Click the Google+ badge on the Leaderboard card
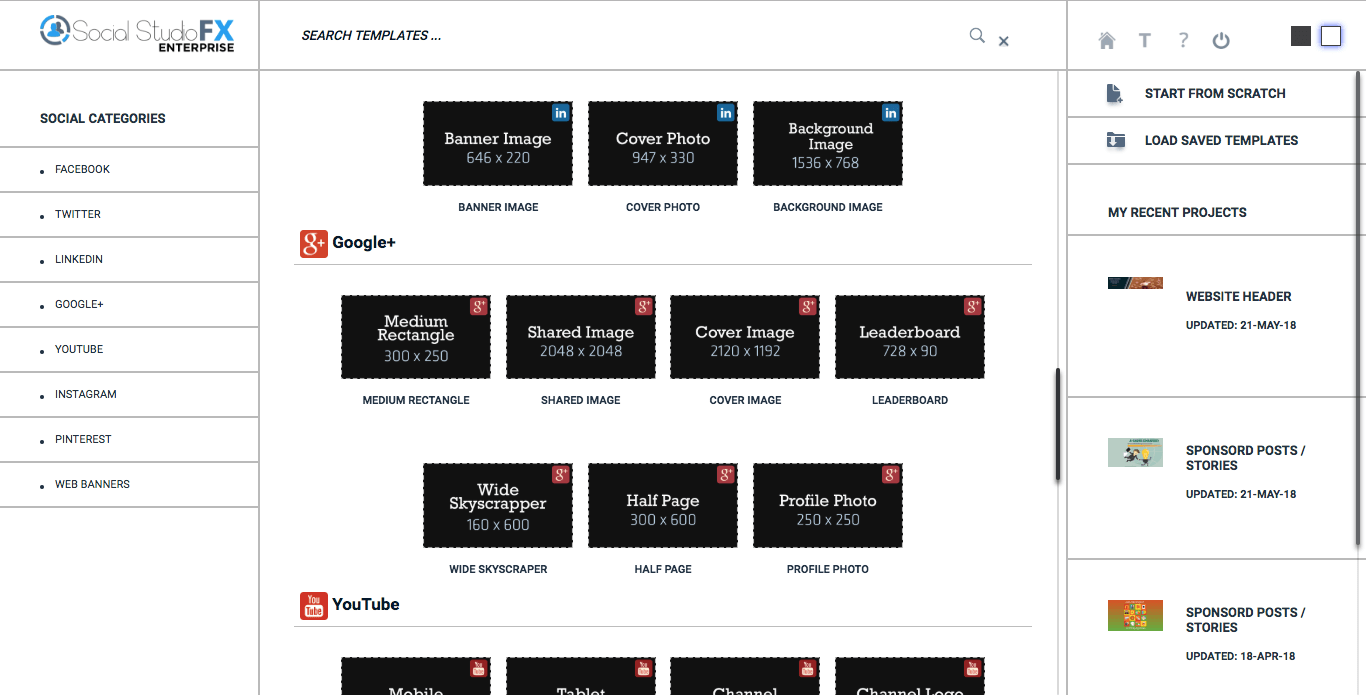1366x695 pixels. [973, 307]
